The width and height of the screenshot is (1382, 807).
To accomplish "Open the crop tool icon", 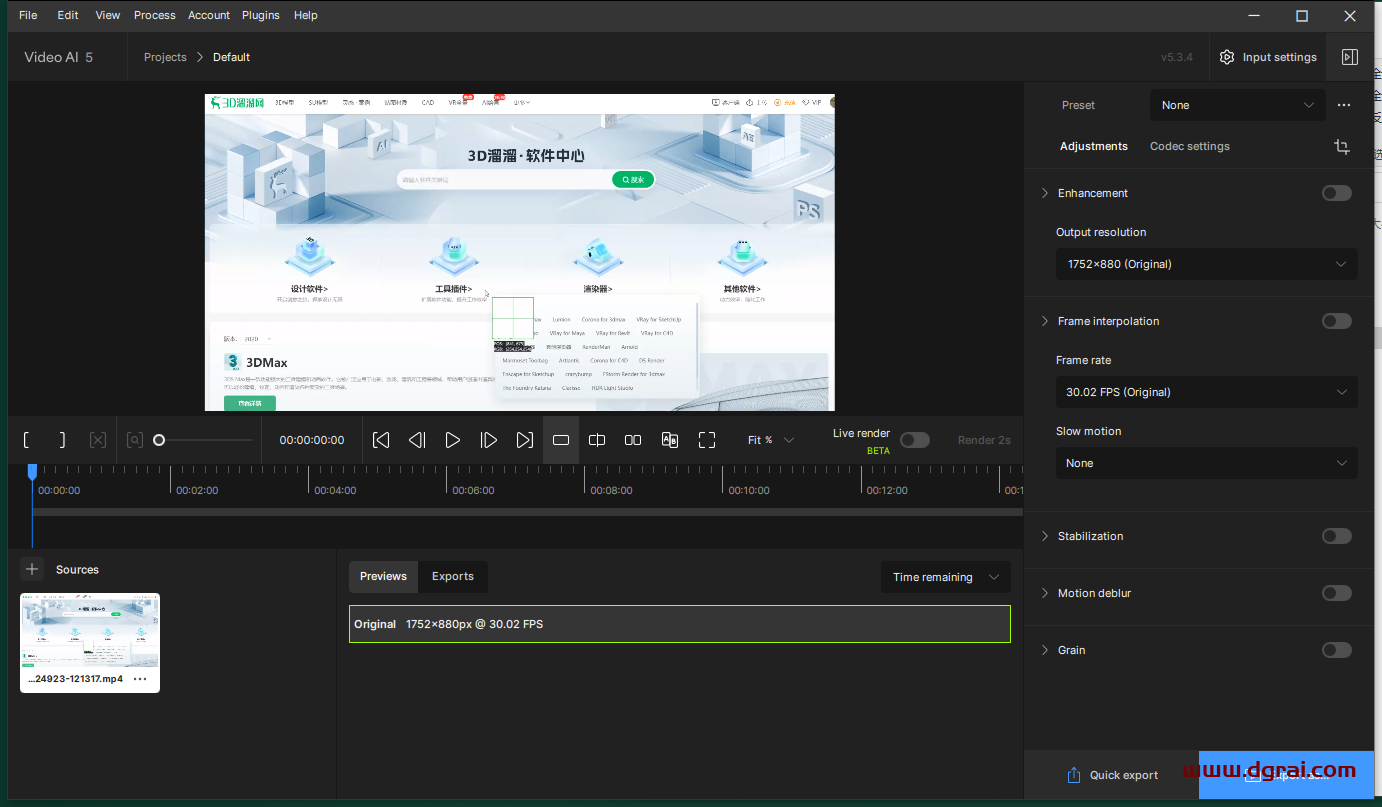I will (1341, 147).
